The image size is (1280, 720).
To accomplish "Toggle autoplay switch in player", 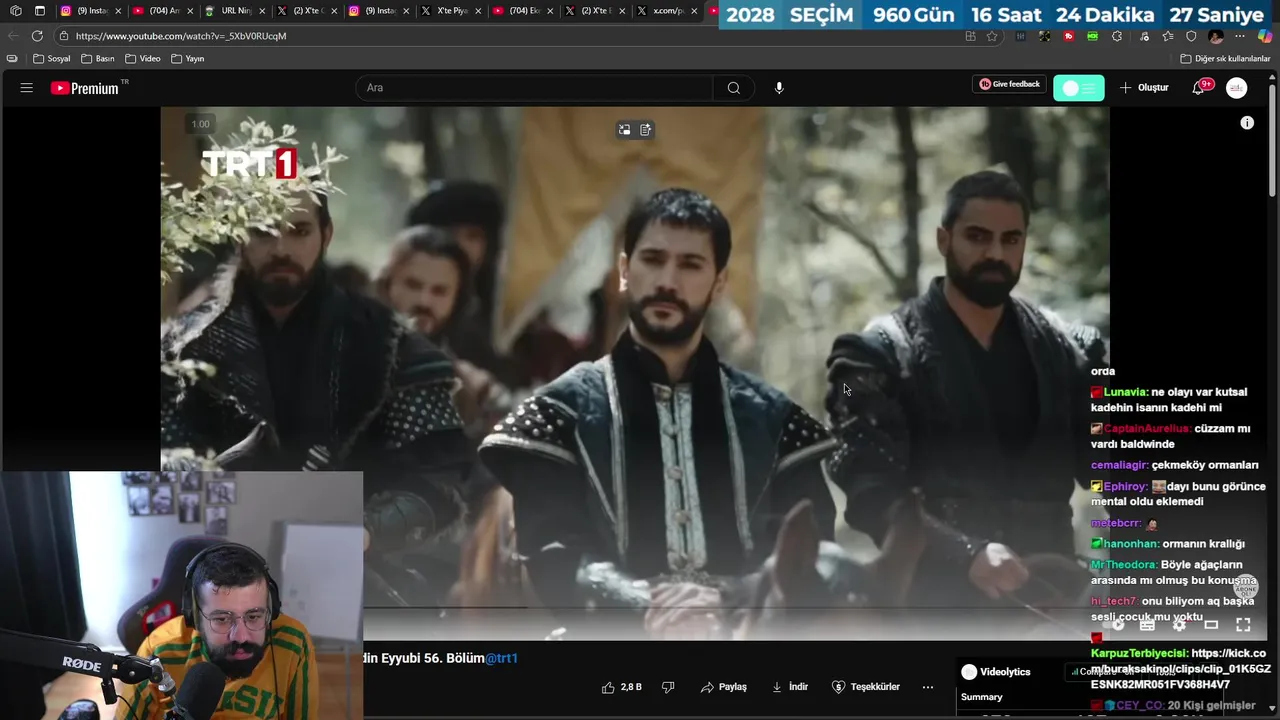I will 1115,625.
